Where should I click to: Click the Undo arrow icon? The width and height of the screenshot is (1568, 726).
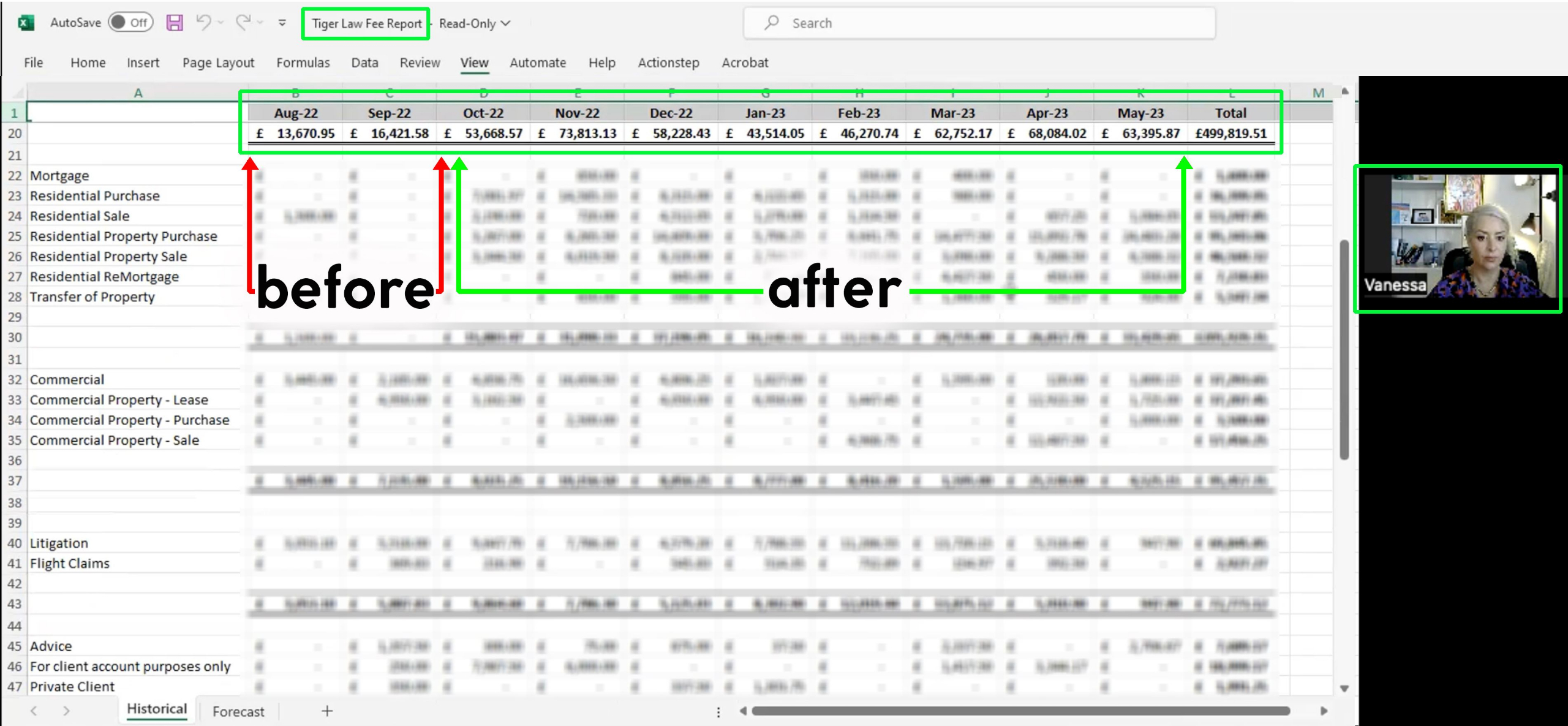[x=203, y=23]
